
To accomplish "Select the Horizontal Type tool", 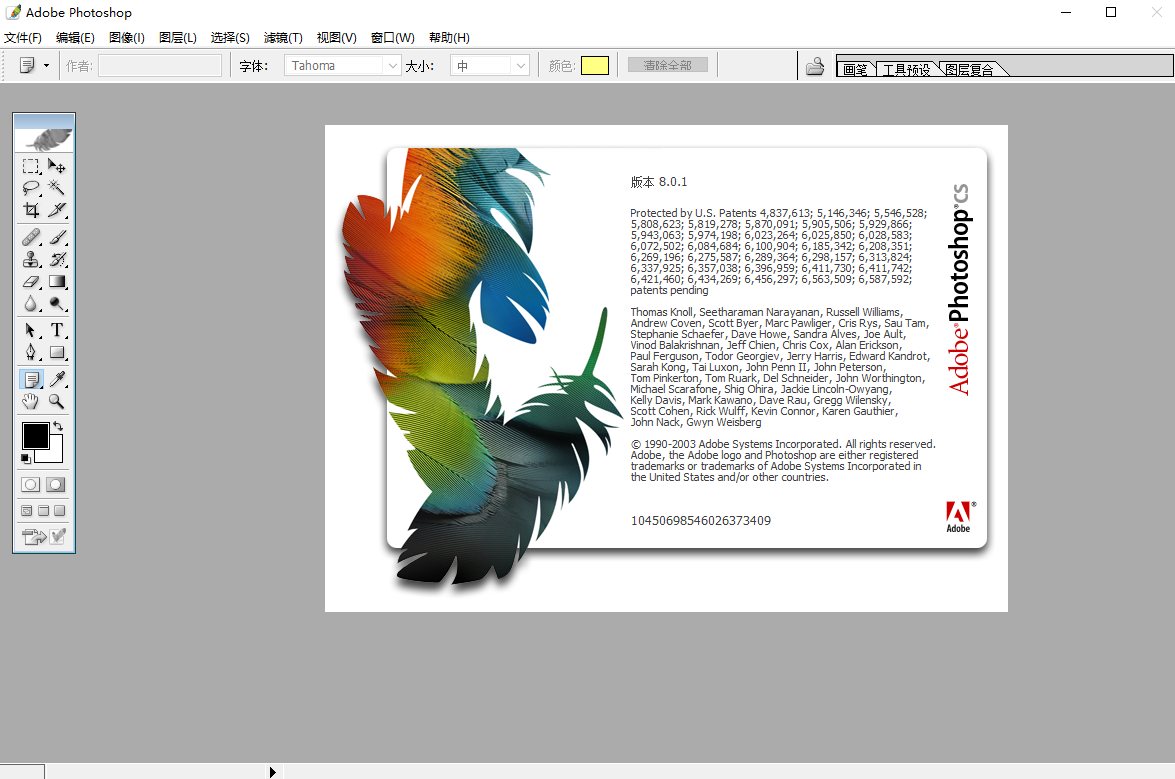I will point(57,330).
